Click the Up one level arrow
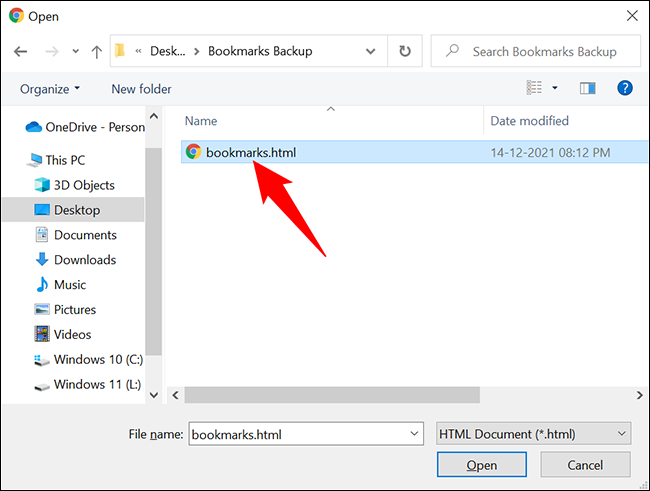Viewport: 650px width, 491px height. tap(96, 51)
